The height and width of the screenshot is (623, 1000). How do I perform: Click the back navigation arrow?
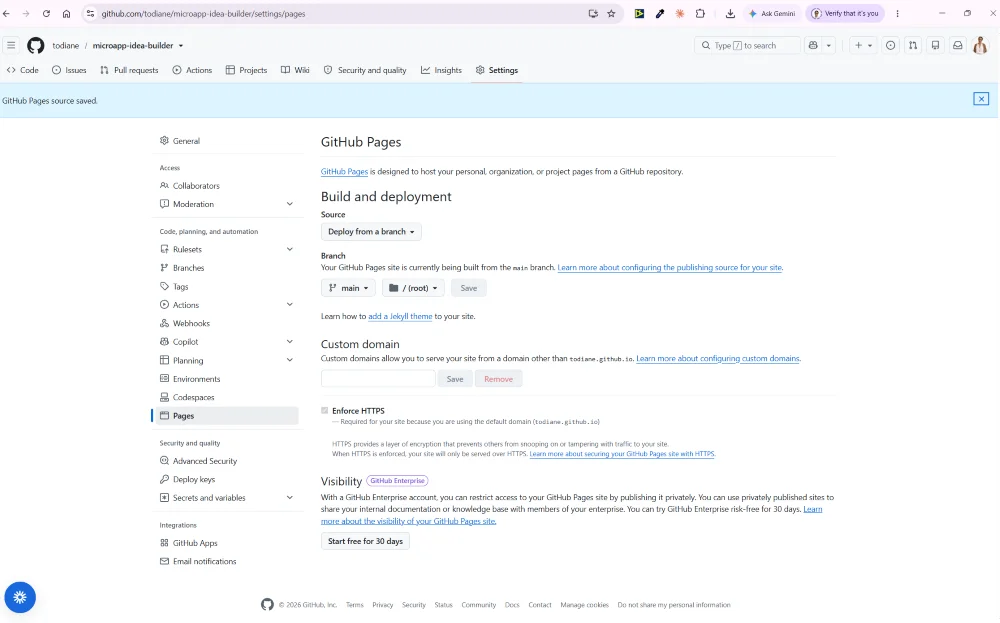(x=6, y=13)
